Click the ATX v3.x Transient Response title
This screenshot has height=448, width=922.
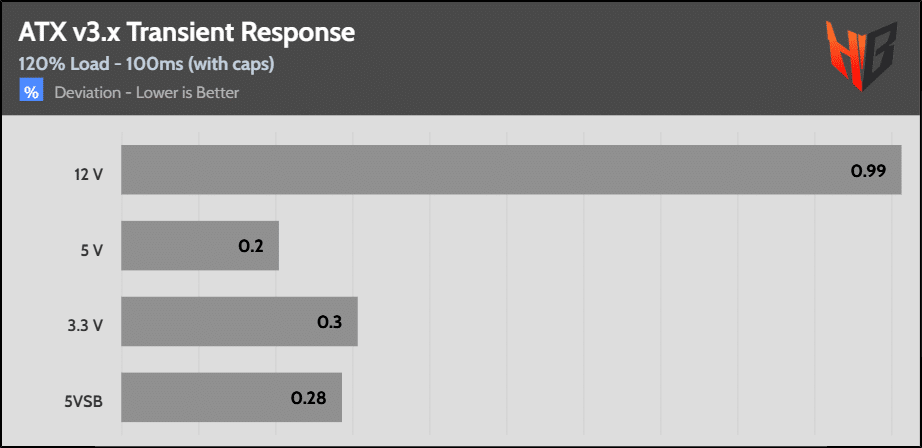[186, 34]
